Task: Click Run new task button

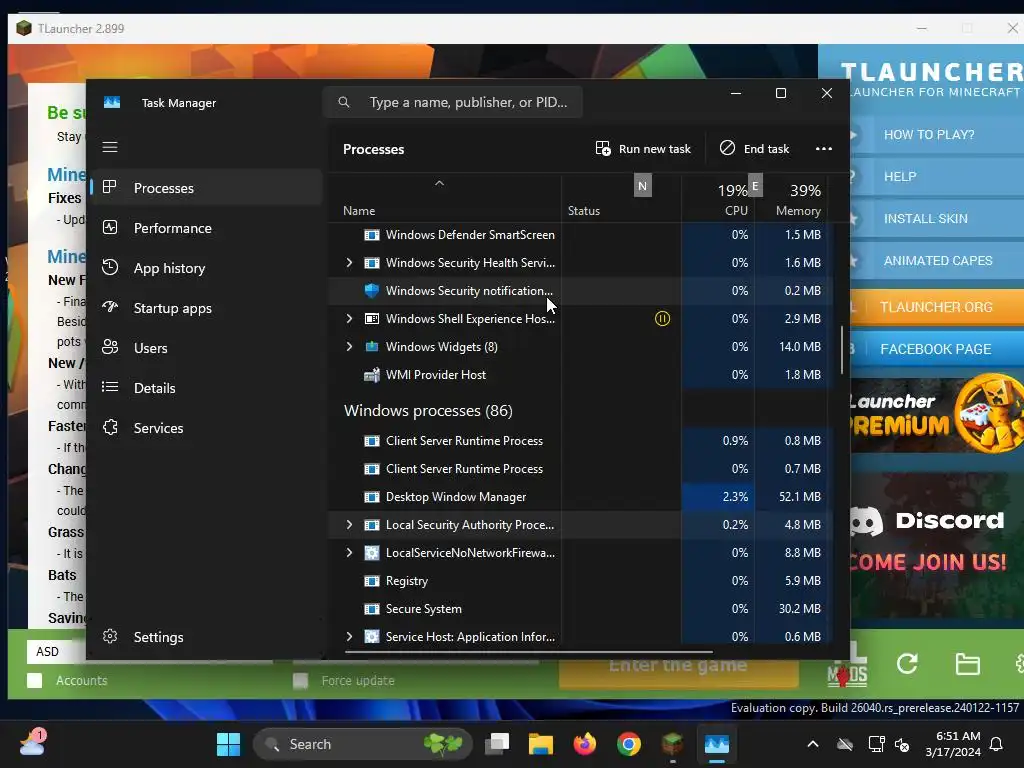Action: (643, 149)
